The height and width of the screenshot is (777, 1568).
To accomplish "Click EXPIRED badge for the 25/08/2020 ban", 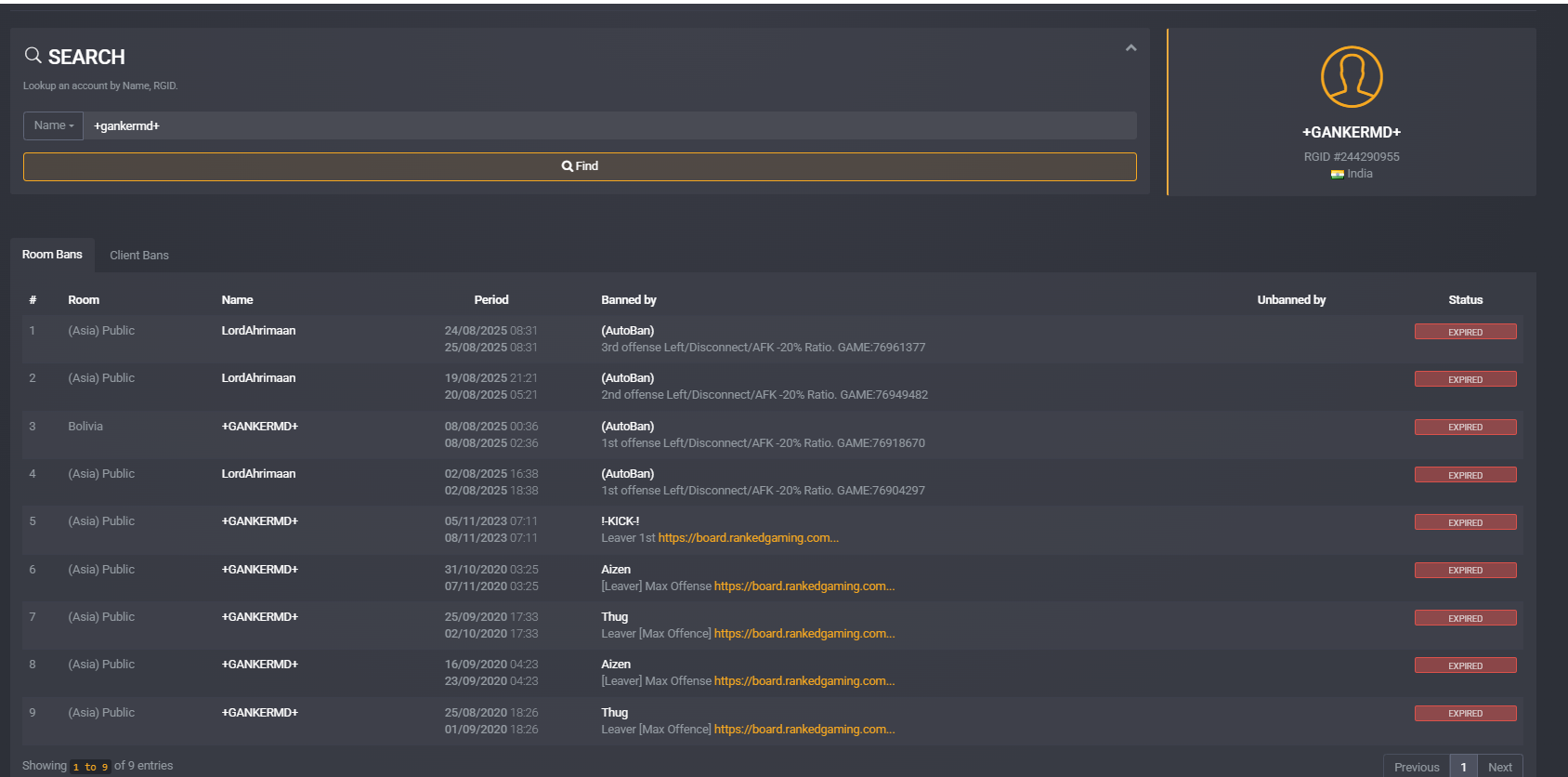I will pos(1466,714).
